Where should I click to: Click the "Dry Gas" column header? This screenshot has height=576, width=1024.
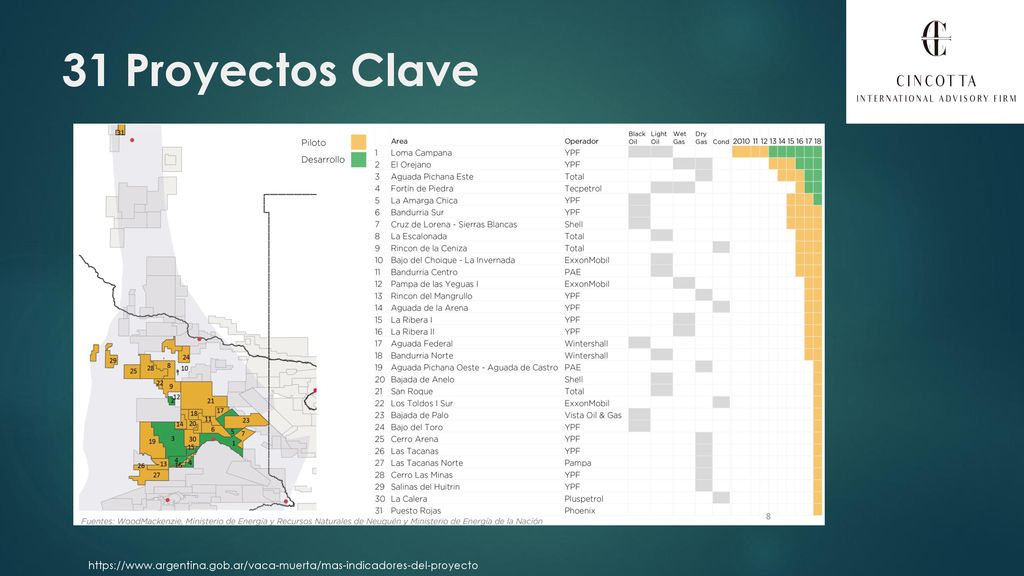[x=701, y=138]
